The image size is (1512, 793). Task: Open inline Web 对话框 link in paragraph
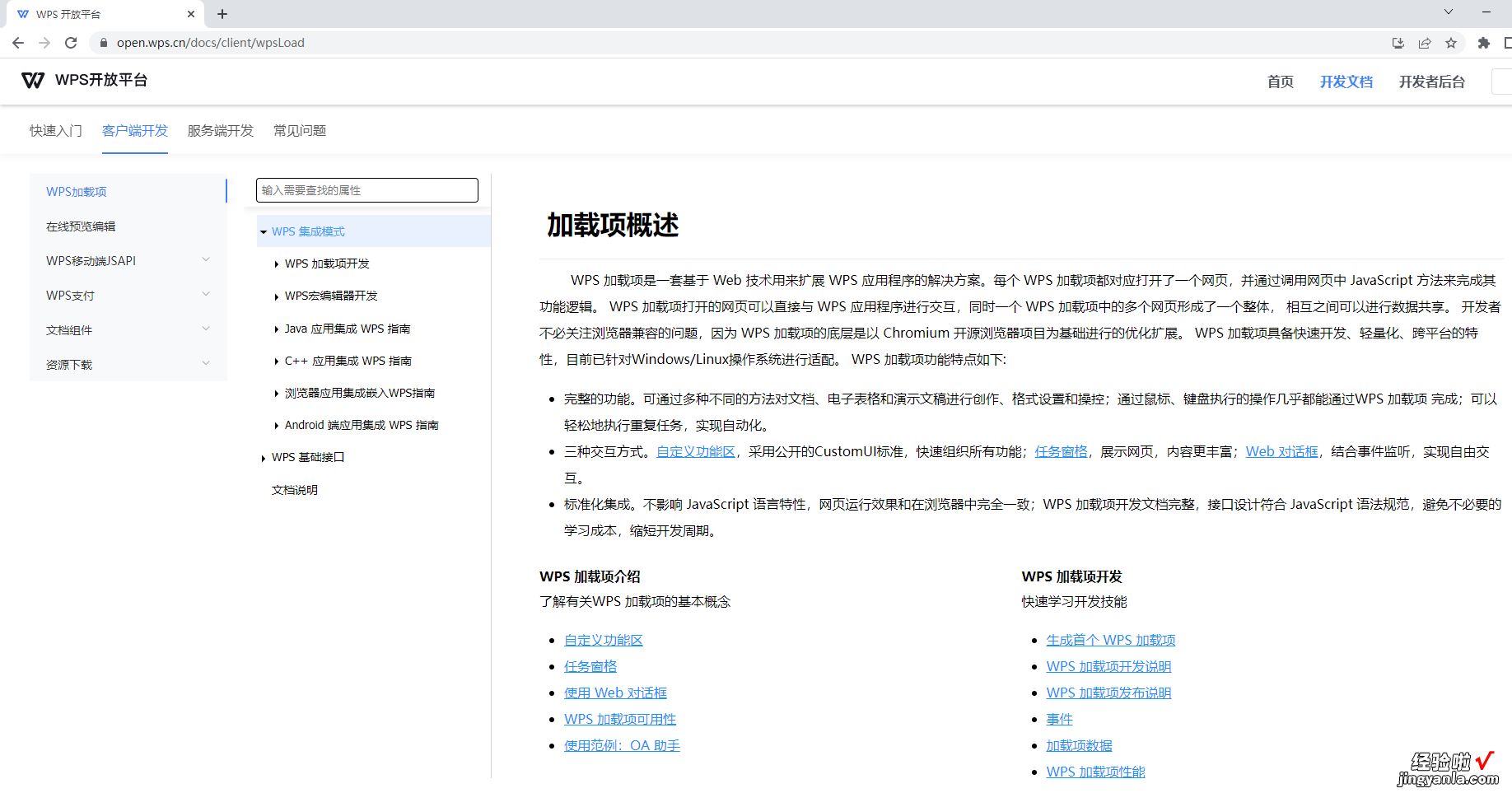pos(1281,451)
